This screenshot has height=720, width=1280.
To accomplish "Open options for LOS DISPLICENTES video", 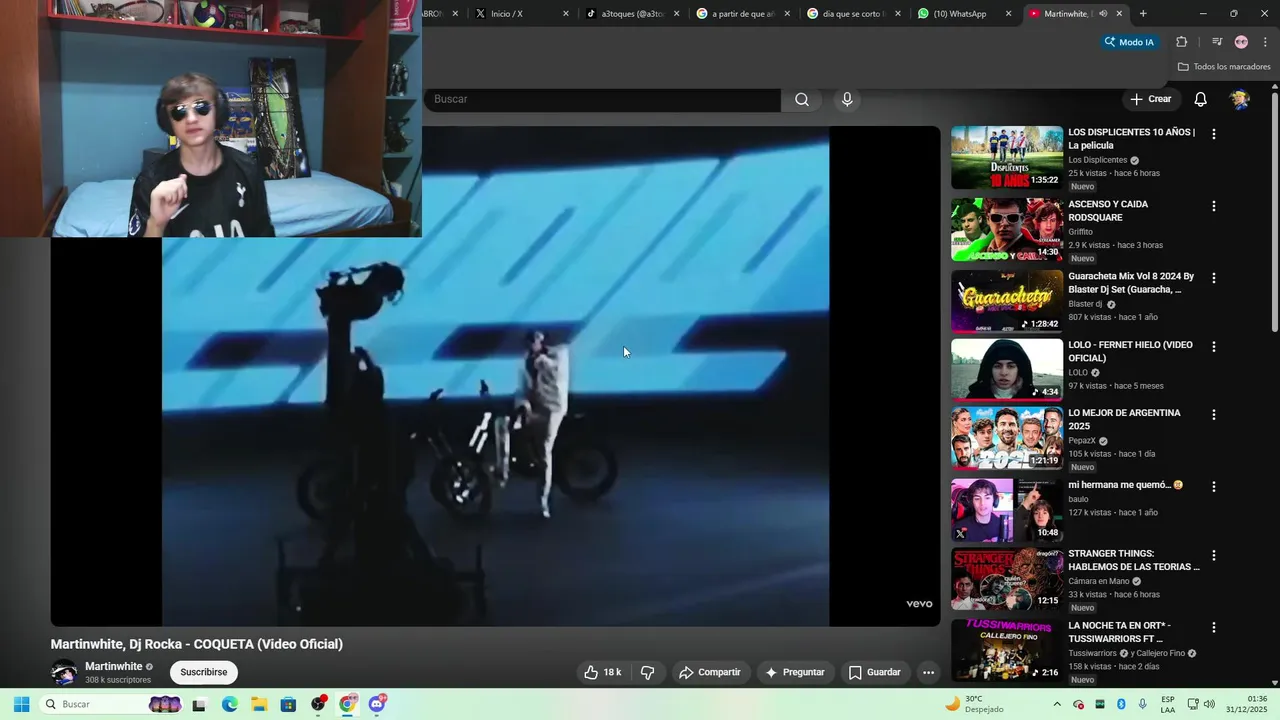I will tap(1214, 134).
